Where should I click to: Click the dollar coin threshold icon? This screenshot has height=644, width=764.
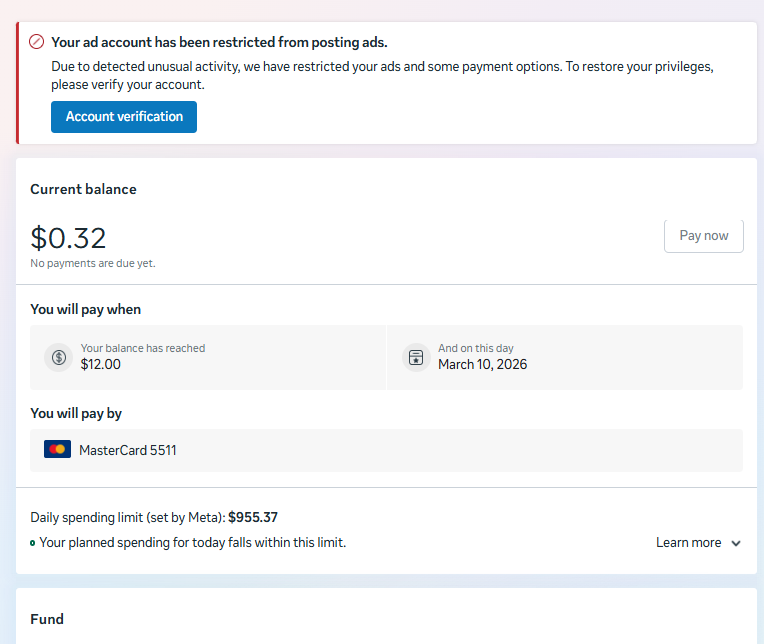pyautogui.click(x=59, y=358)
